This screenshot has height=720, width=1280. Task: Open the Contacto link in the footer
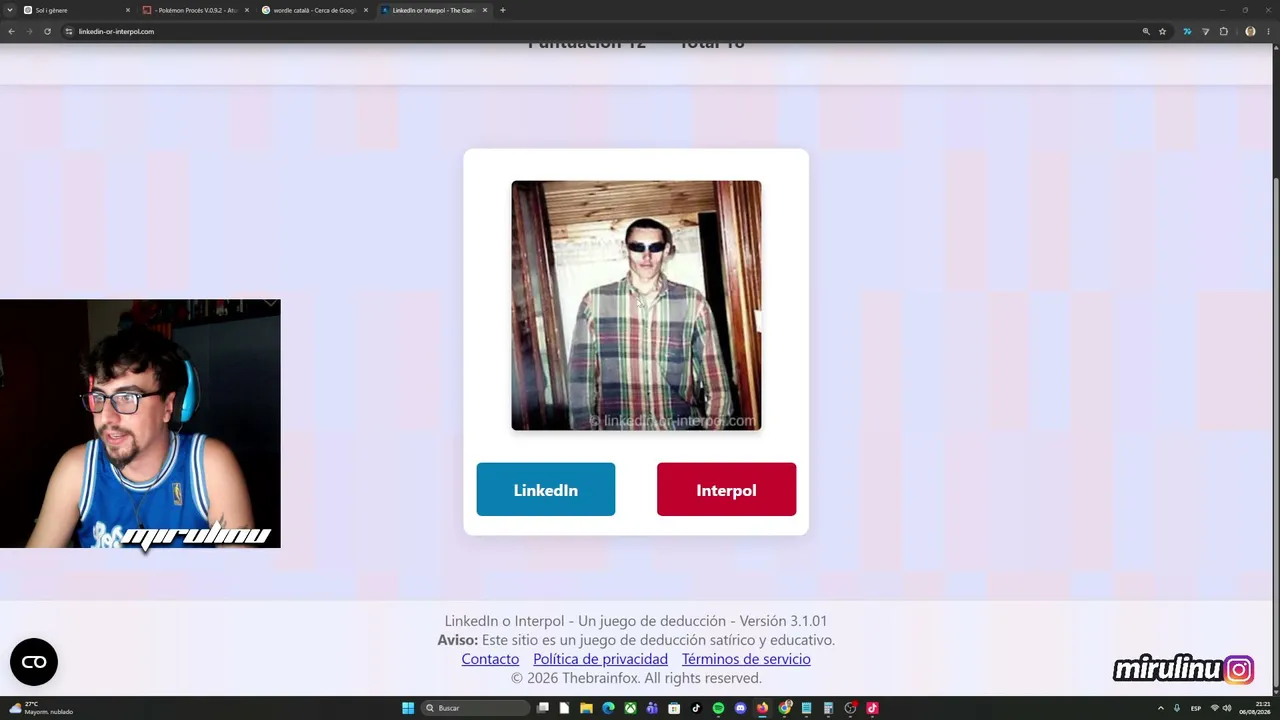[x=490, y=659]
